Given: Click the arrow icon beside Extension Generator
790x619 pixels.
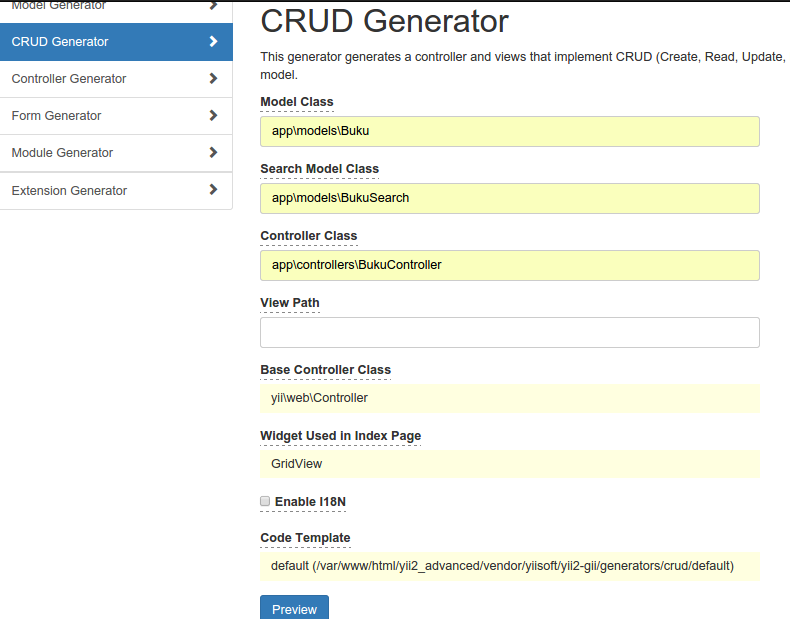Looking at the screenshot, I should tap(213, 189).
